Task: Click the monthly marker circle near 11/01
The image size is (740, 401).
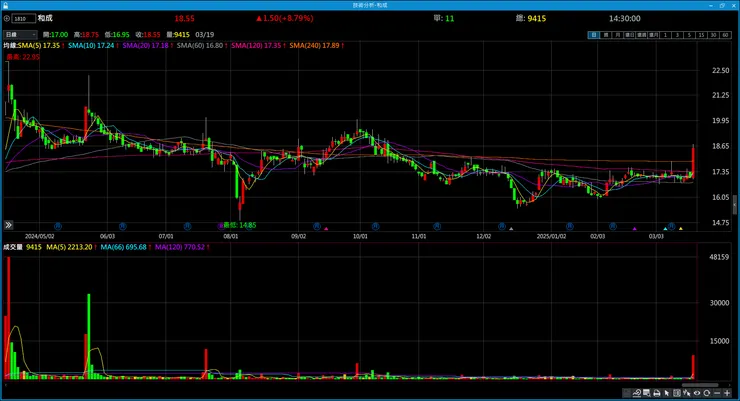Action: click(x=437, y=226)
